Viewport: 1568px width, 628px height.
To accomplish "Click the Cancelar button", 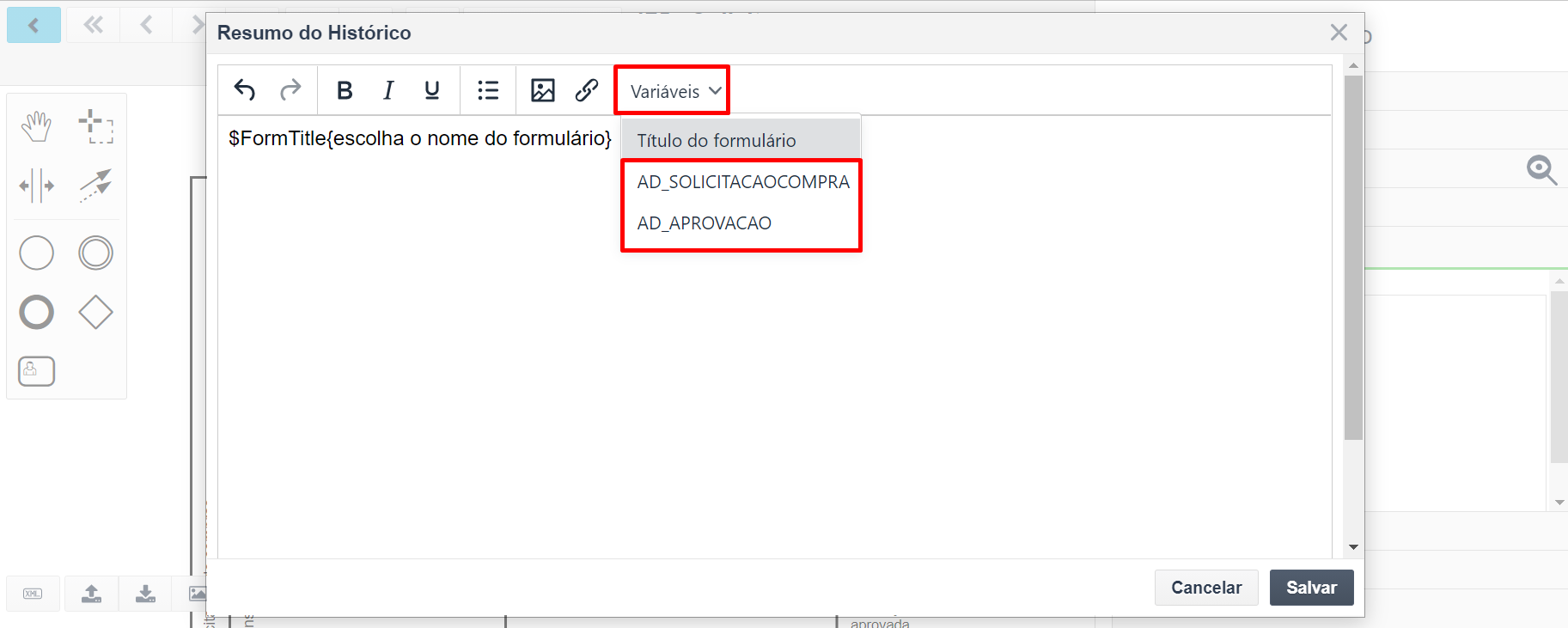I will pos(1206,588).
